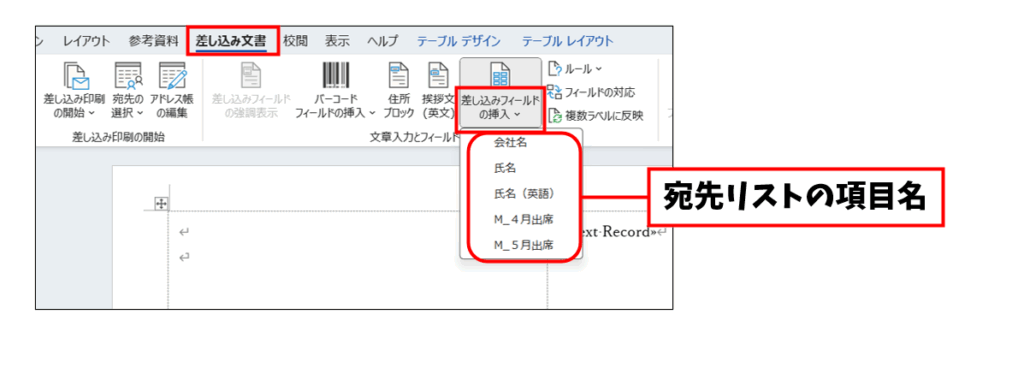Switch to the 差し込み文書 tab
Viewport: 1024px width, 374px height.
231,41
